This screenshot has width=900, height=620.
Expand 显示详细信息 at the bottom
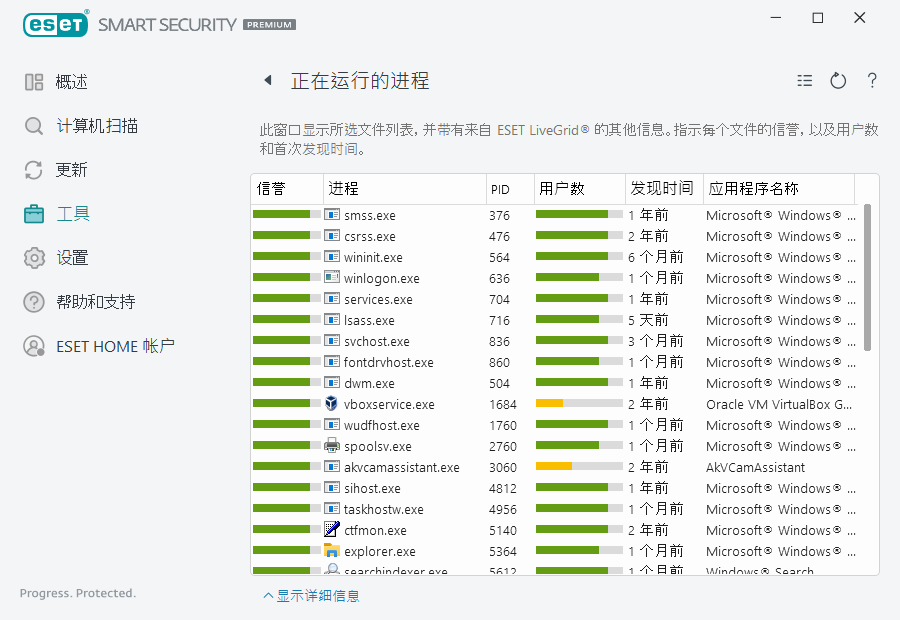(x=311, y=596)
